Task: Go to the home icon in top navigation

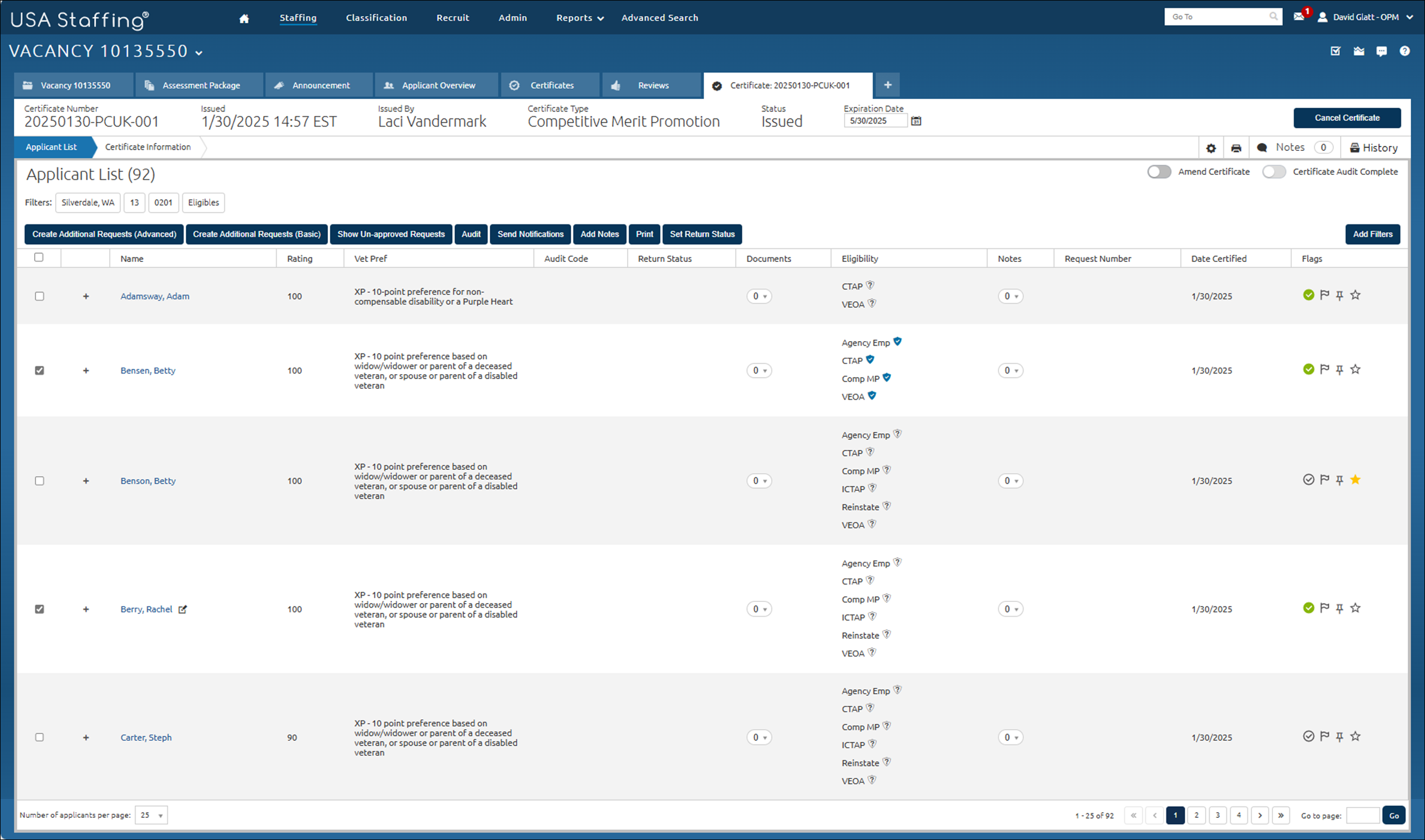Action: pyautogui.click(x=244, y=18)
